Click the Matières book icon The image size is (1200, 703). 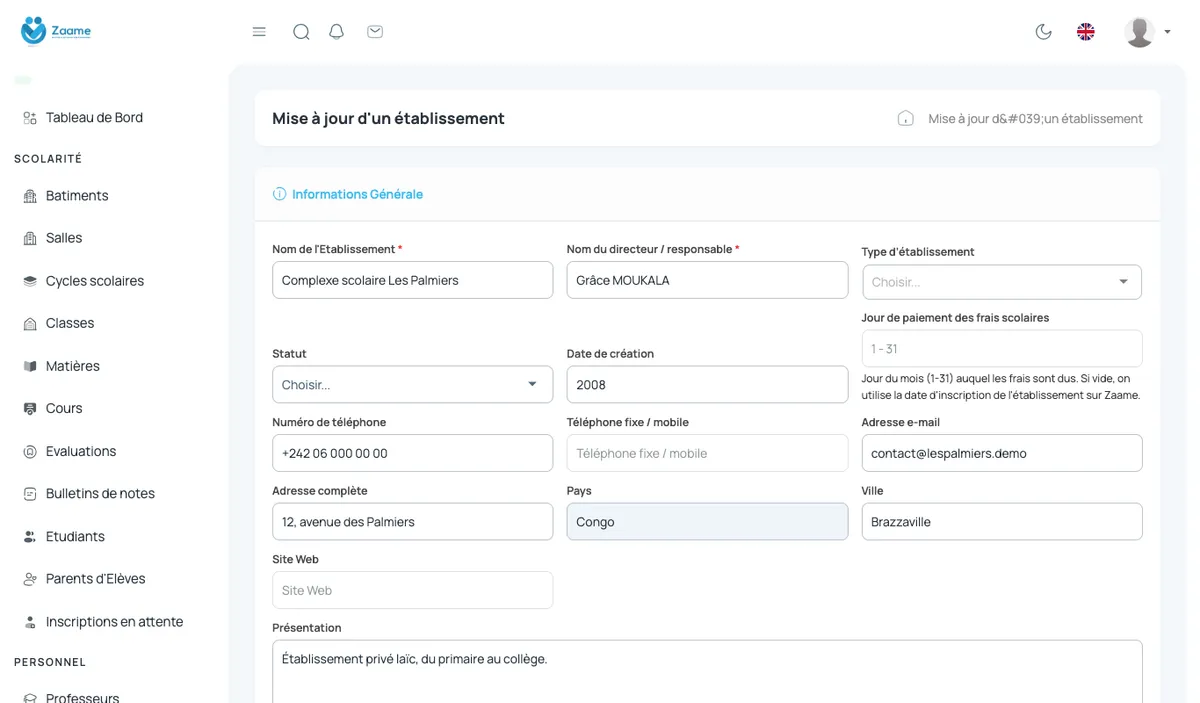[x=30, y=366]
